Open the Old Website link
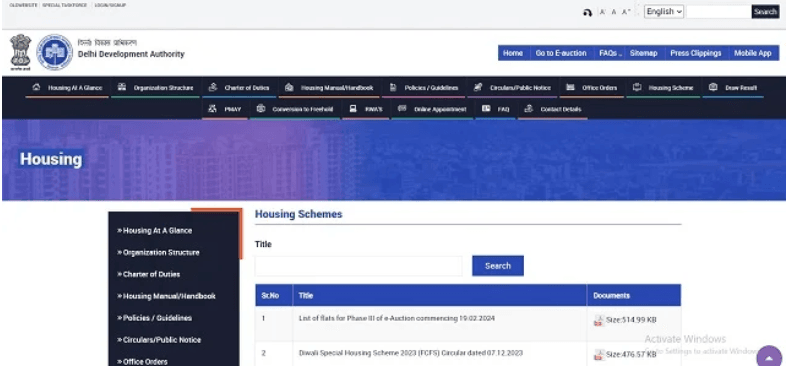Image resolution: width=786 pixels, height=371 pixels. 23,5
